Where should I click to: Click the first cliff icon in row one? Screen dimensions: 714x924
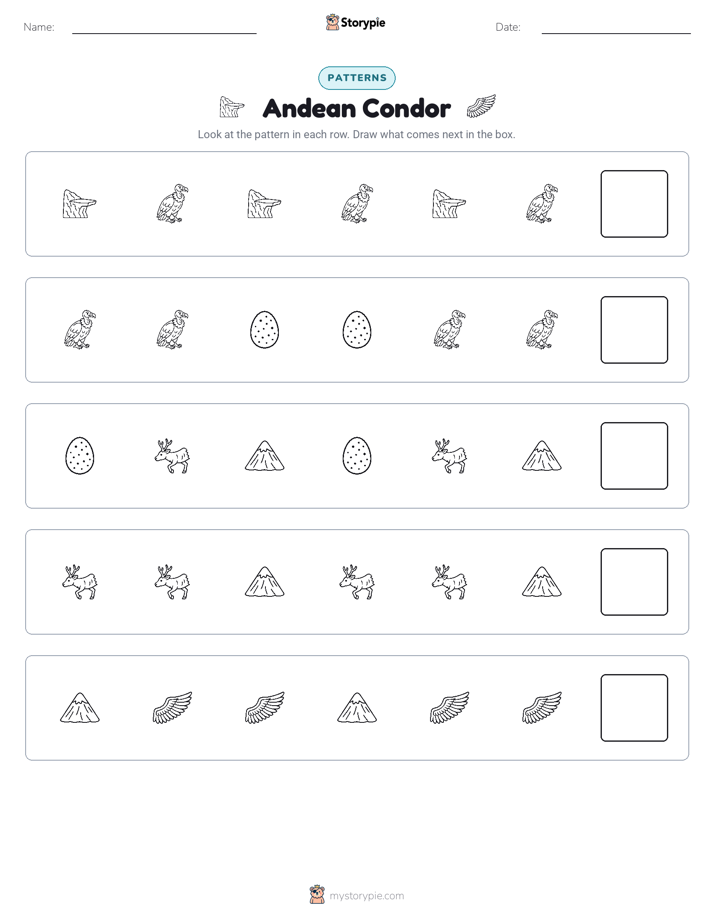tap(80, 204)
